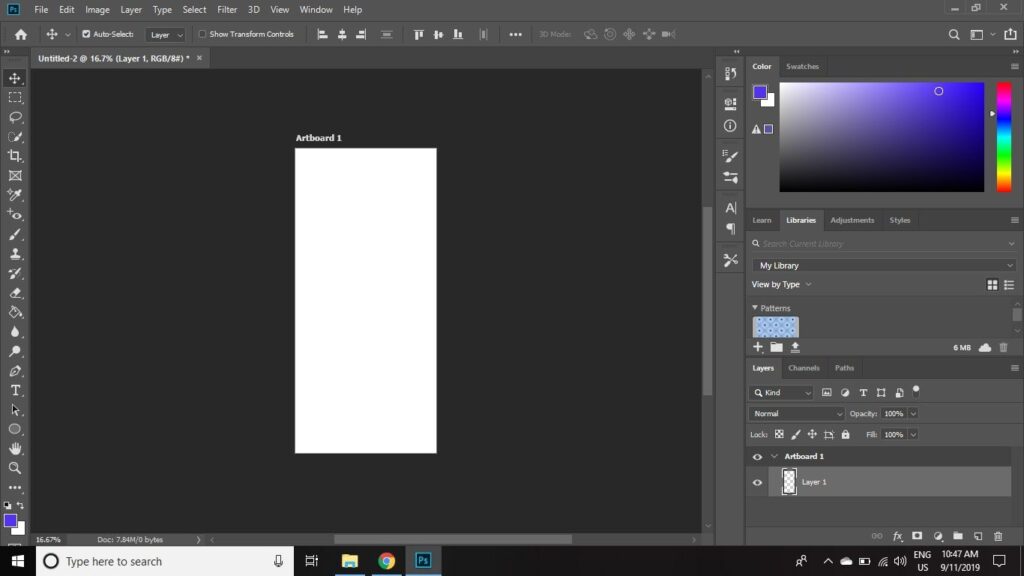Screen dimensions: 1024x576
Task: Select the Zoom tool
Action: click(x=15, y=468)
